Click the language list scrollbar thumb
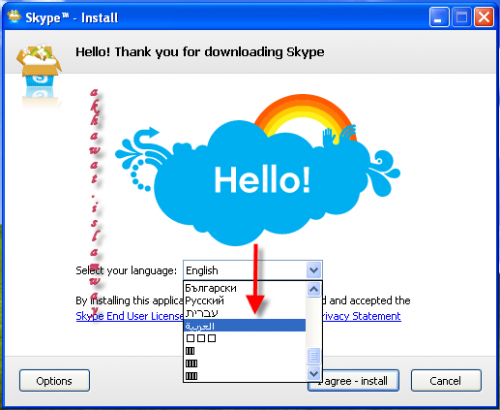Image resolution: width=500 pixels, height=410 pixels. tap(314, 356)
